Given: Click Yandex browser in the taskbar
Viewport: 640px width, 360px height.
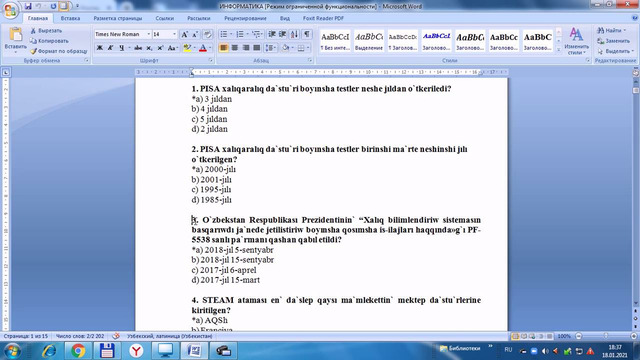Looking at the screenshot, I should (x=136, y=351).
